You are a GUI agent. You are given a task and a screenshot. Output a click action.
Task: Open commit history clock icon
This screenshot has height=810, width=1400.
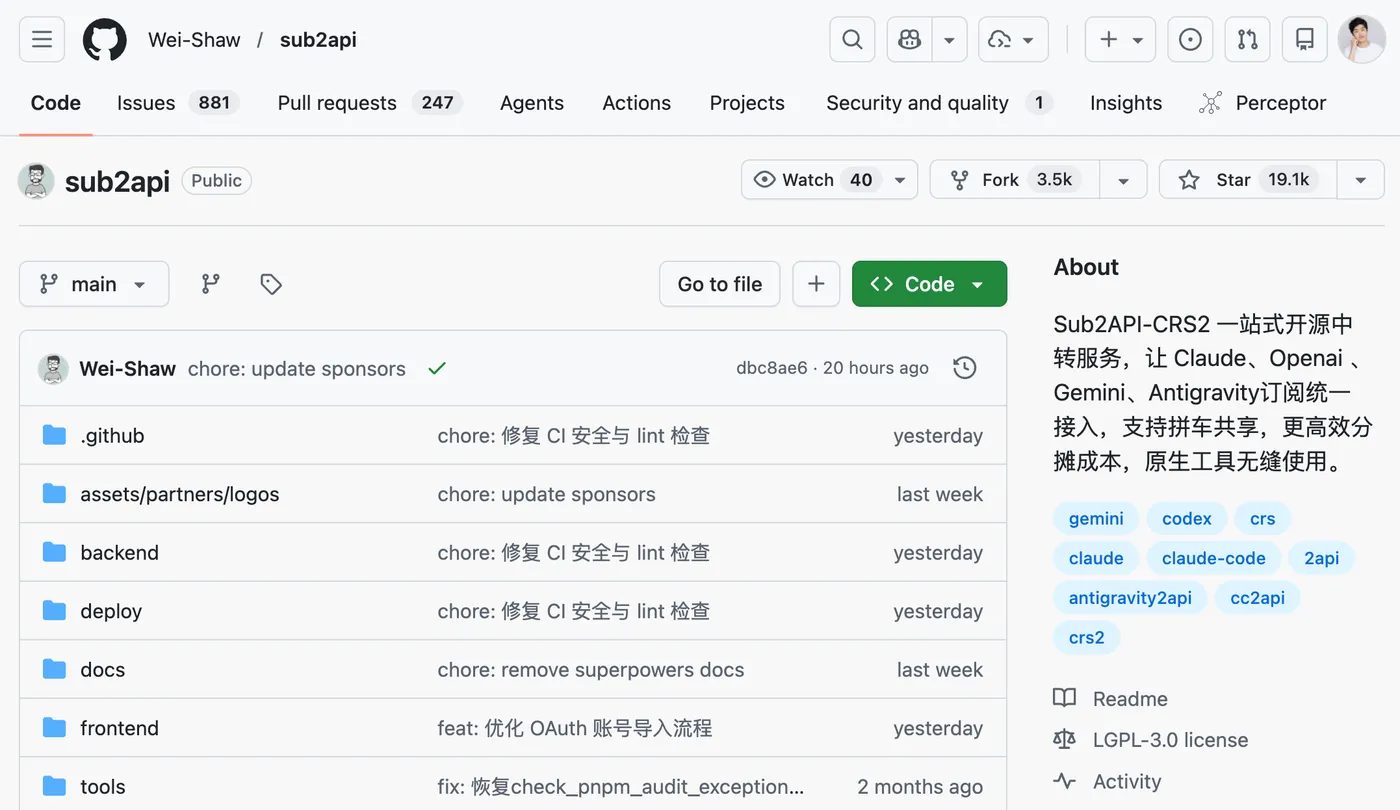click(964, 368)
